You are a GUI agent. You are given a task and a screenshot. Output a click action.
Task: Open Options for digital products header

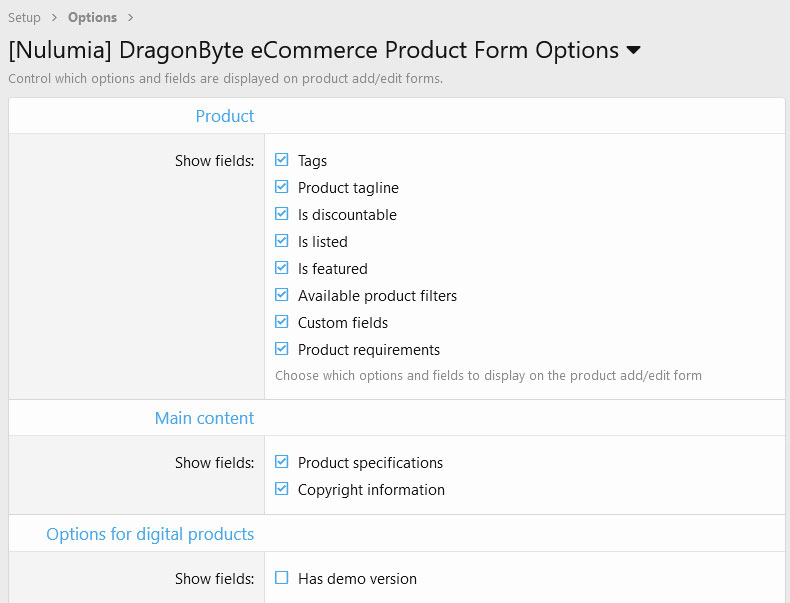tap(150, 534)
